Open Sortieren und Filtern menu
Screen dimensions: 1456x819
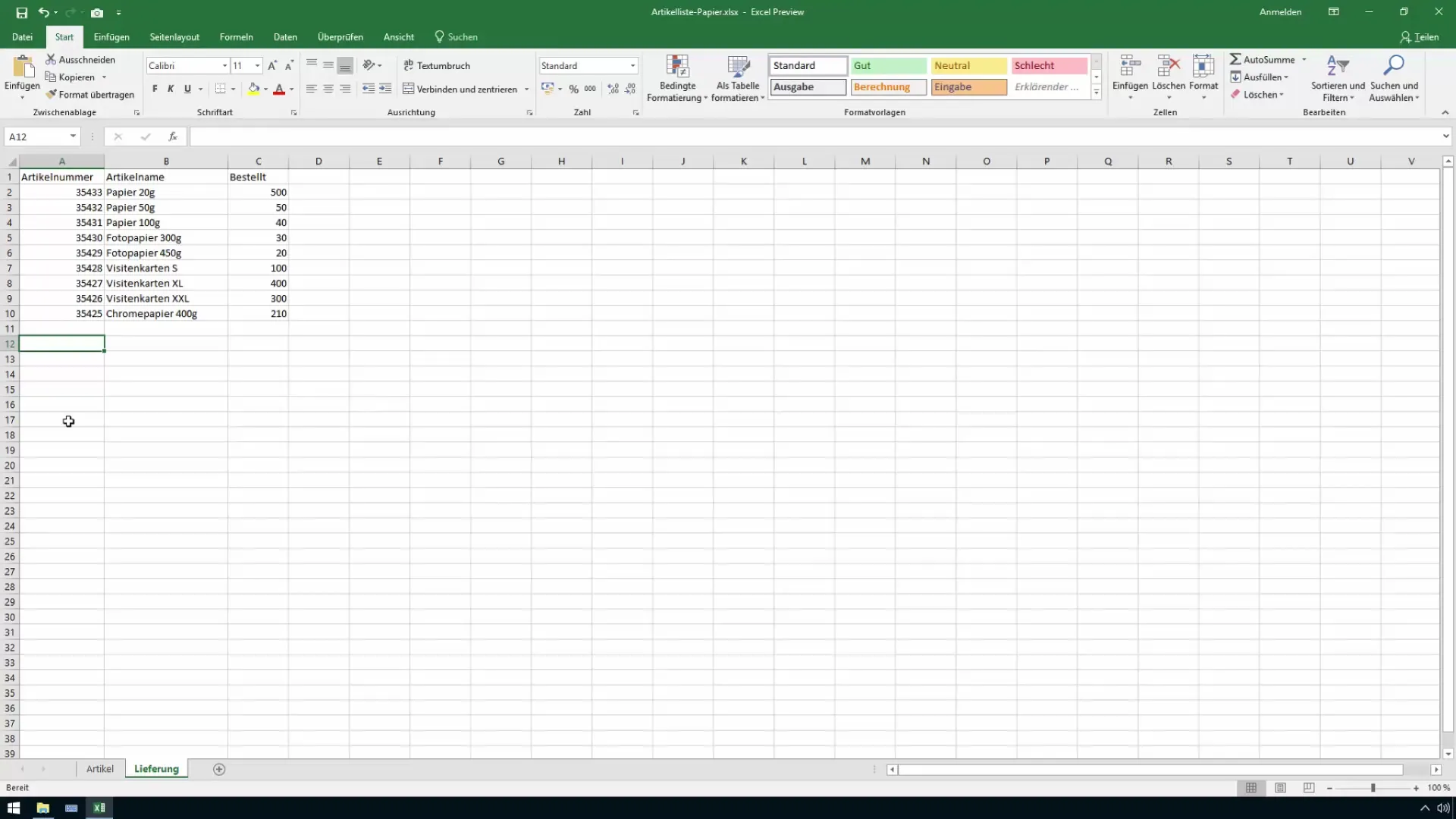pos(1338,78)
